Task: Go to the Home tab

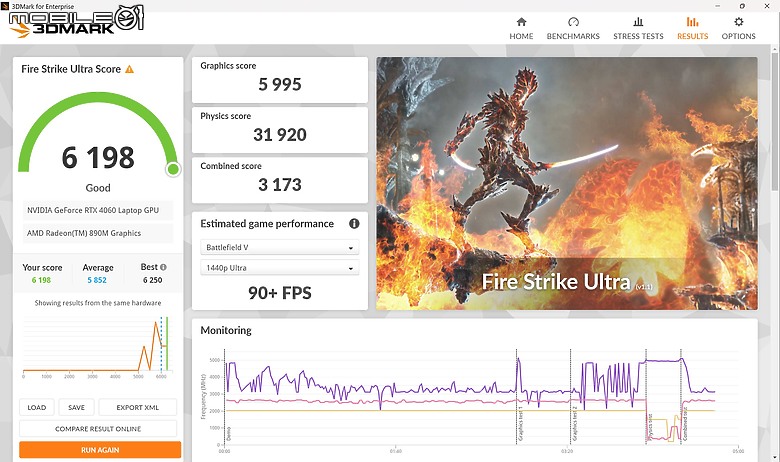Action: (x=521, y=29)
